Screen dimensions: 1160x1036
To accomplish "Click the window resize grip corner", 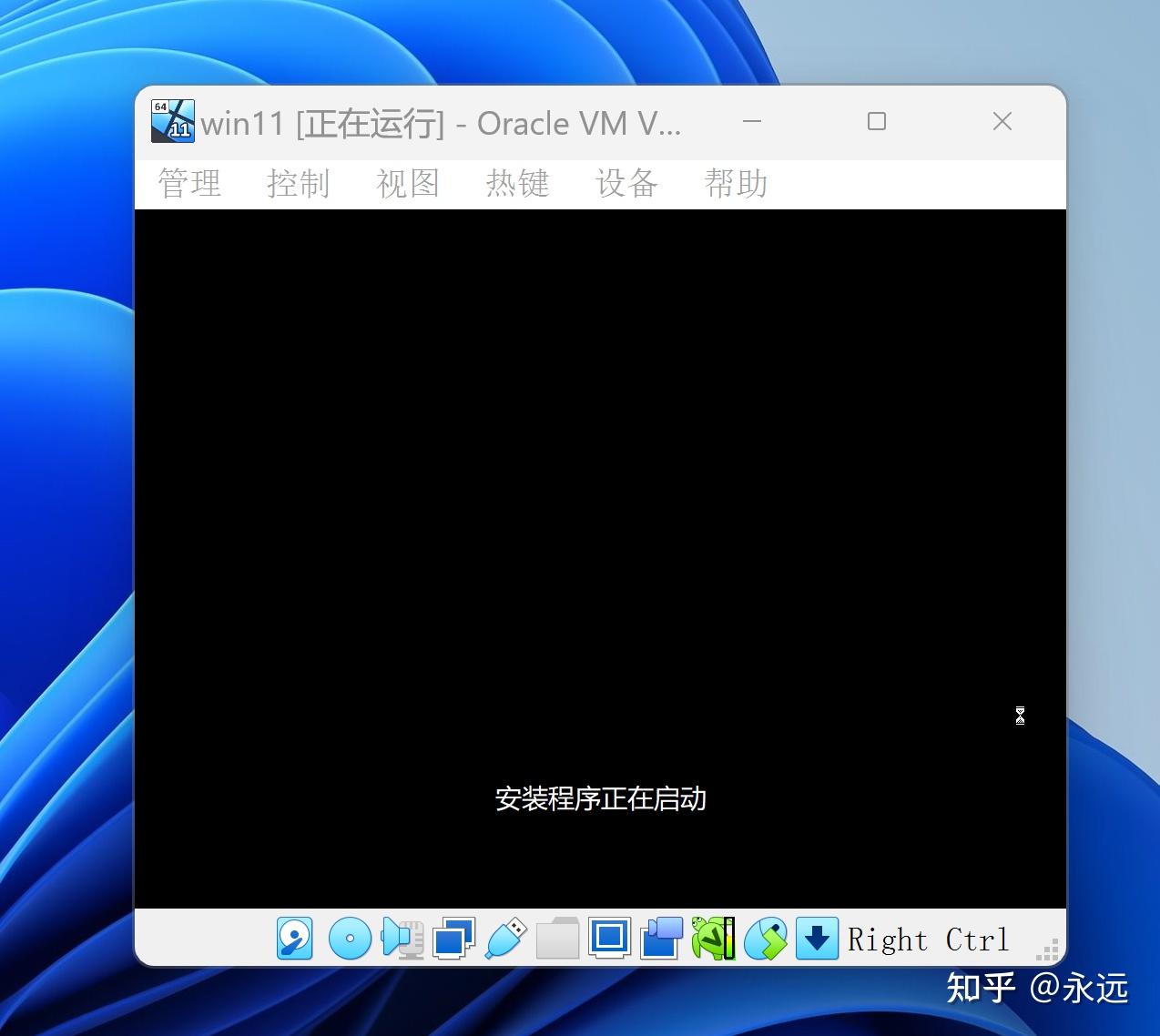I will coord(1047,950).
